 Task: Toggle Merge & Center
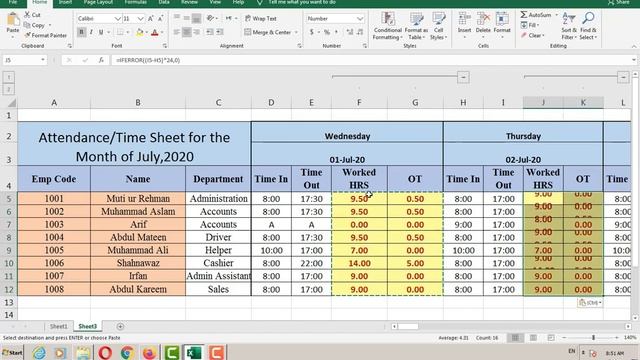click(x=268, y=32)
